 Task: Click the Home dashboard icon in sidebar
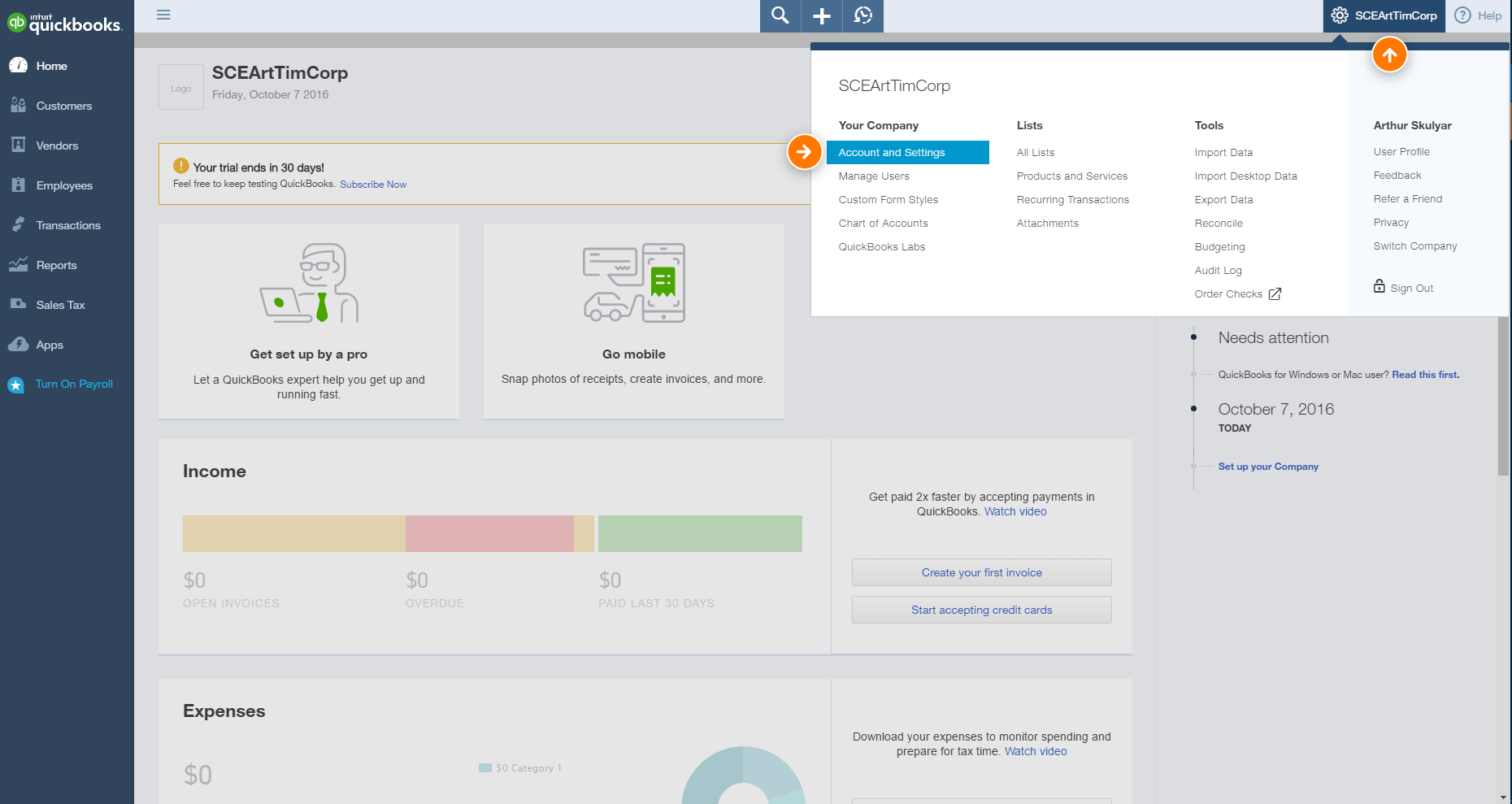pos(18,66)
